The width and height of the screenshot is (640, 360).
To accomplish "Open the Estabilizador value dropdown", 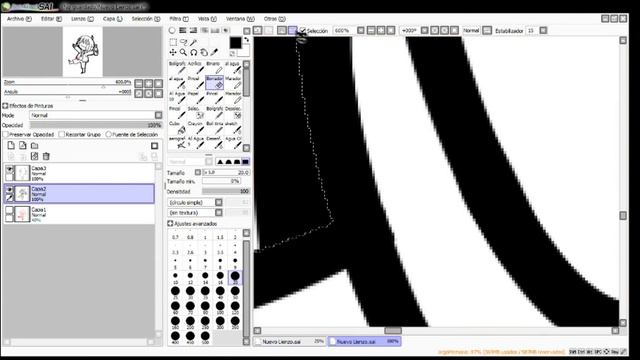I will point(543,31).
